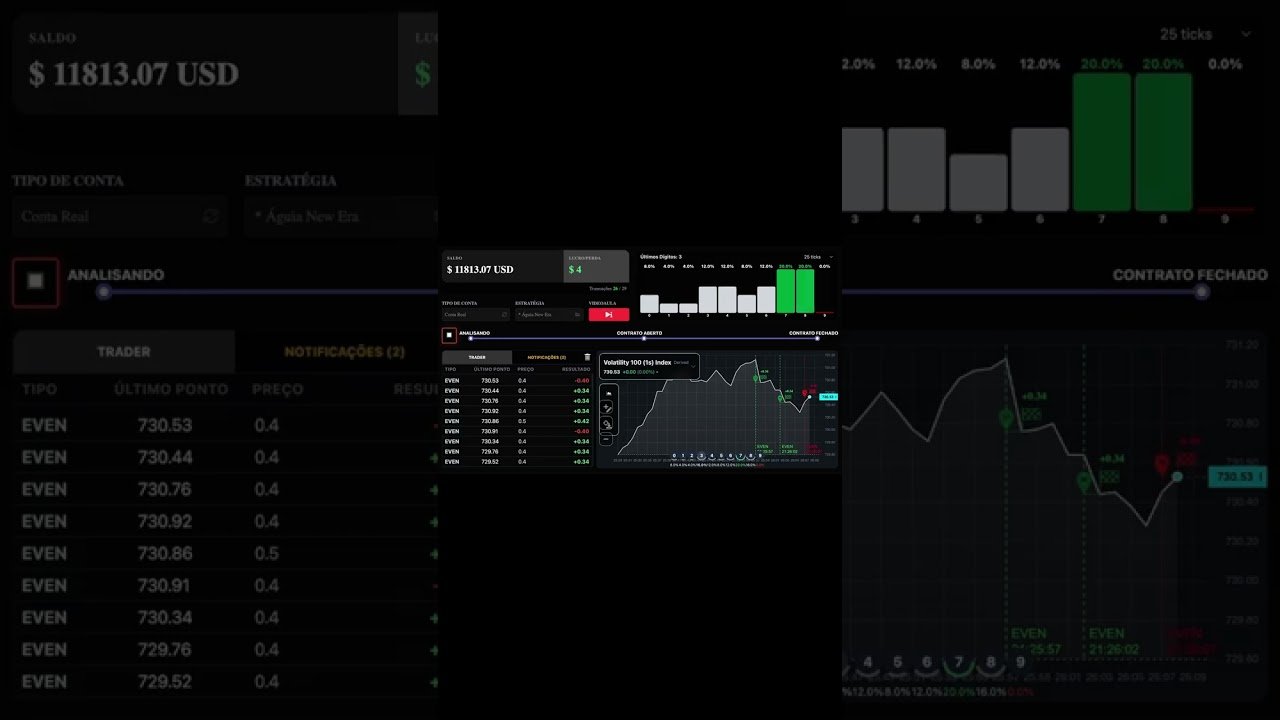The image size is (1280, 720).
Task: Click the ANALISANDO progress node in center panel
Action: tap(471, 338)
